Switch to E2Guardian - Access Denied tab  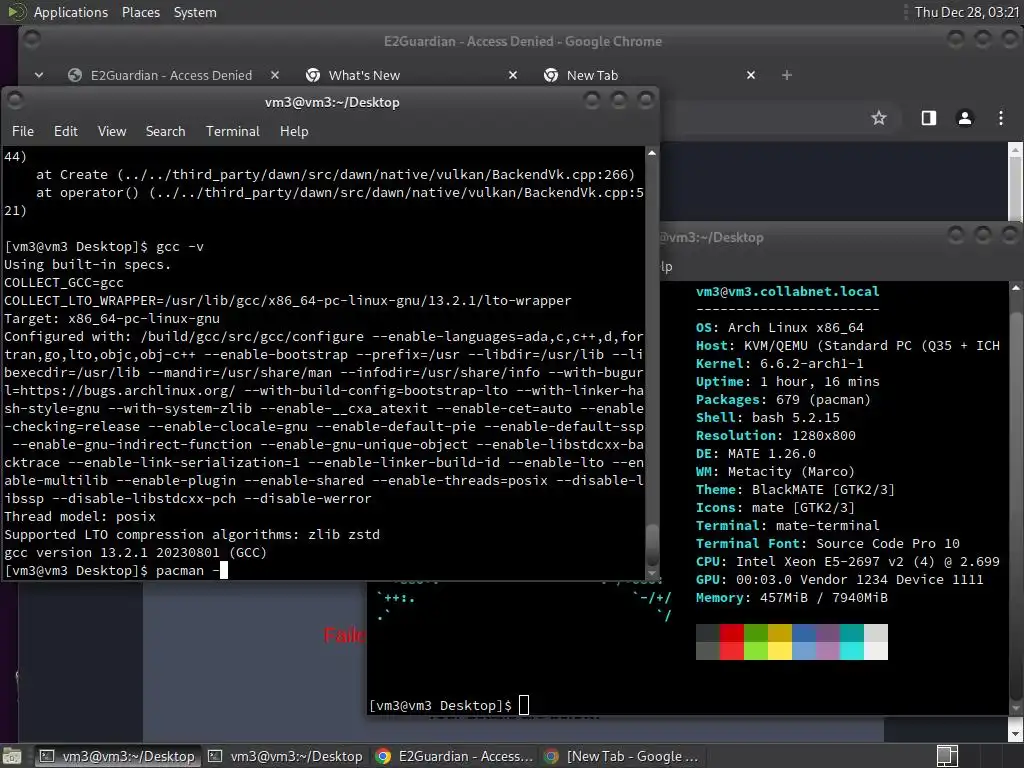pyautogui.click(x=171, y=75)
